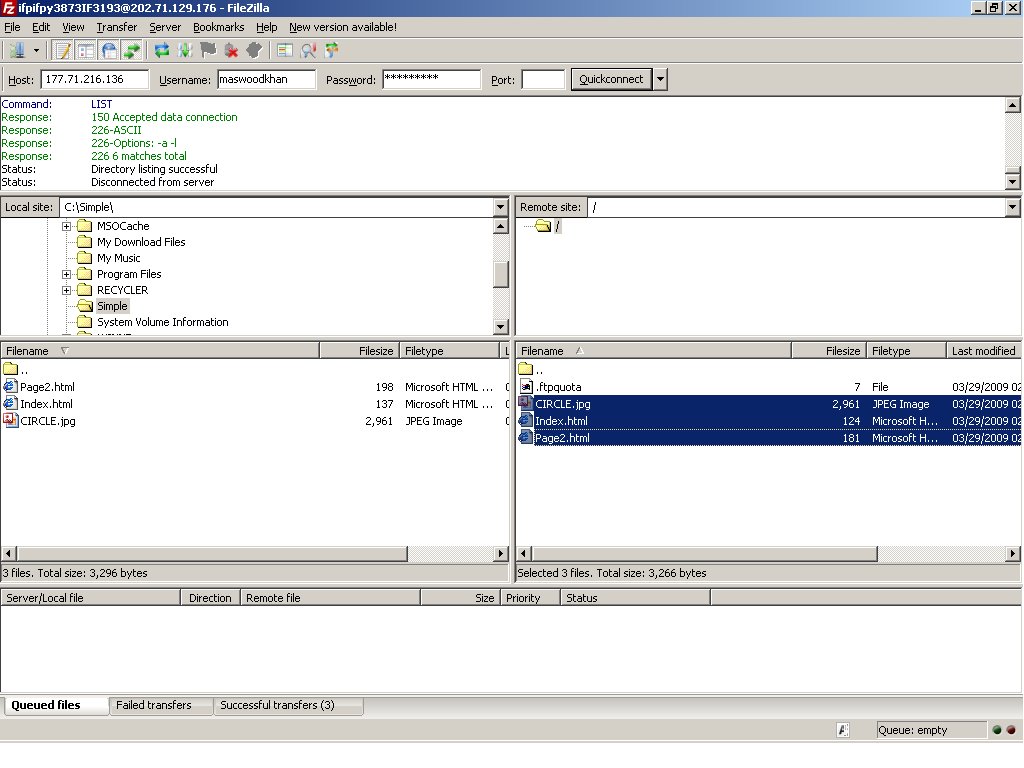
Task: Open the local parent directory folder icon
Action: point(10,369)
